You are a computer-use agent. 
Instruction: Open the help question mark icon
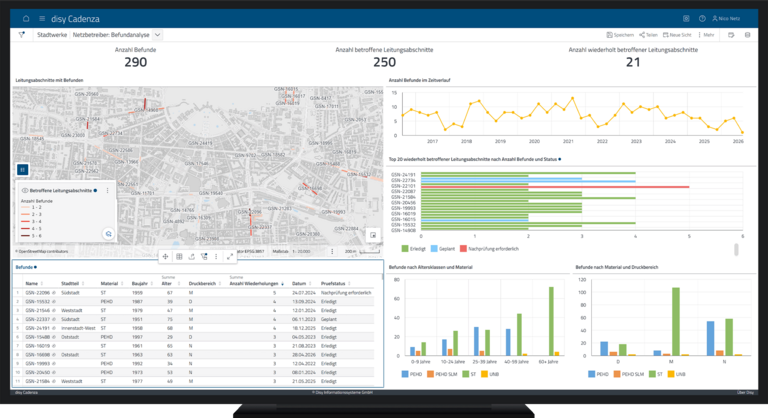(x=702, y=19)
